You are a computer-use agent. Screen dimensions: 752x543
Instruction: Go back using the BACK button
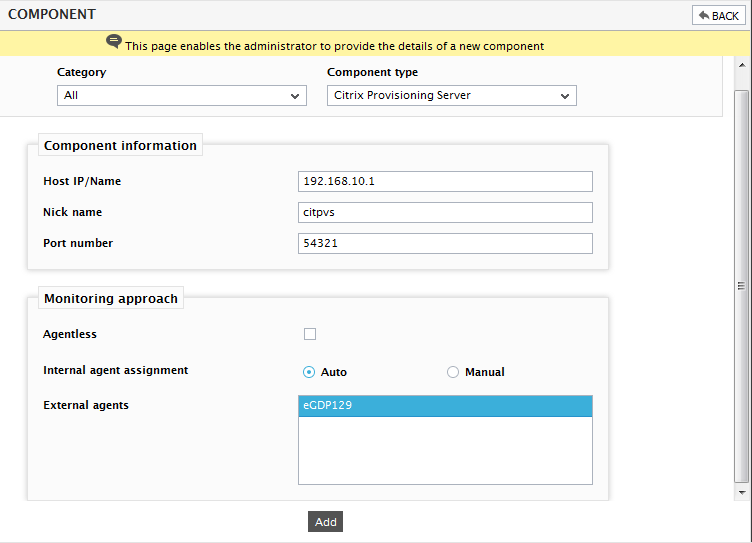(x=718, y=15)
